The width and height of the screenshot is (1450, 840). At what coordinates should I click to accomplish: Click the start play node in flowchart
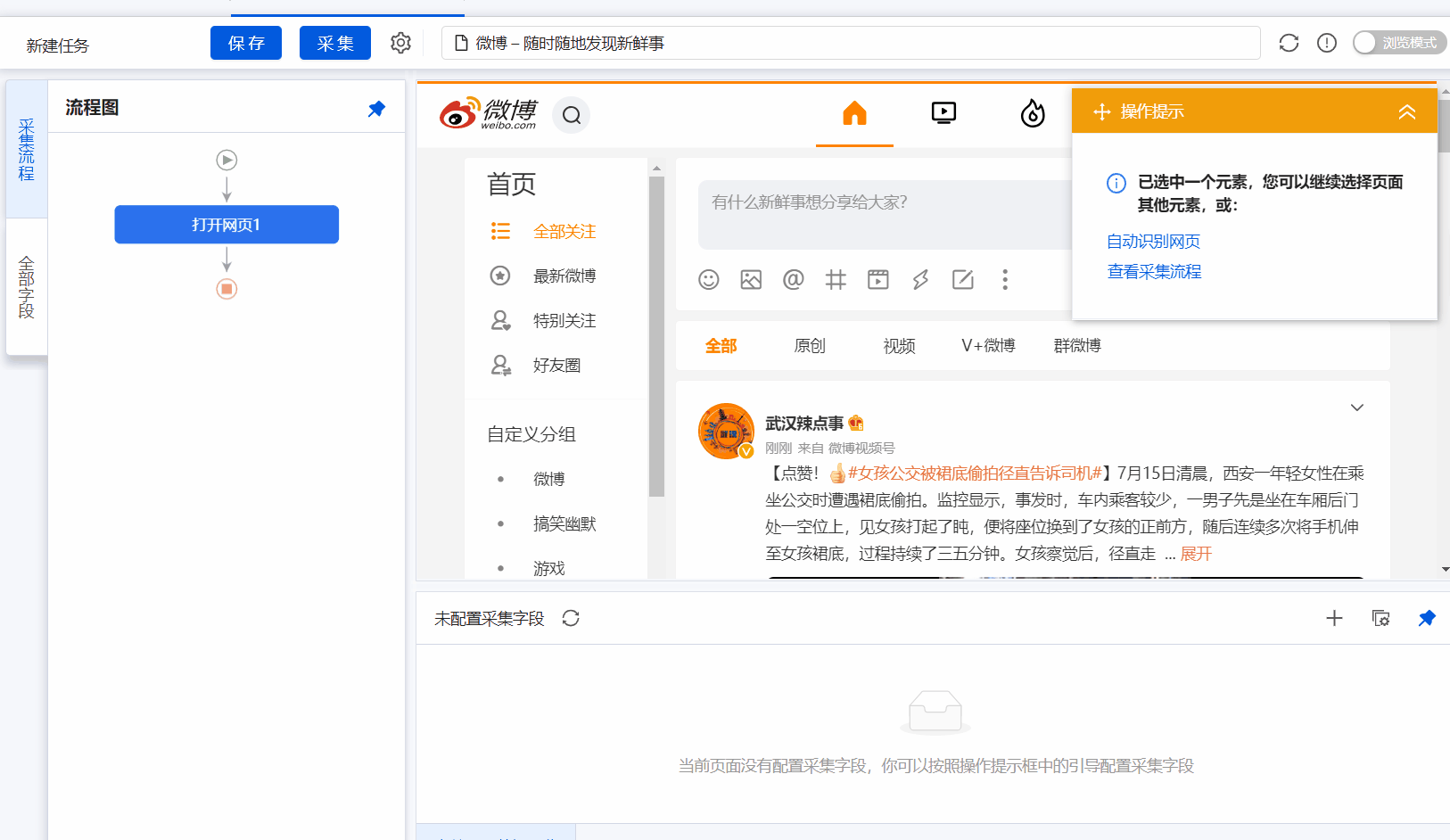[x=227, y=160]
